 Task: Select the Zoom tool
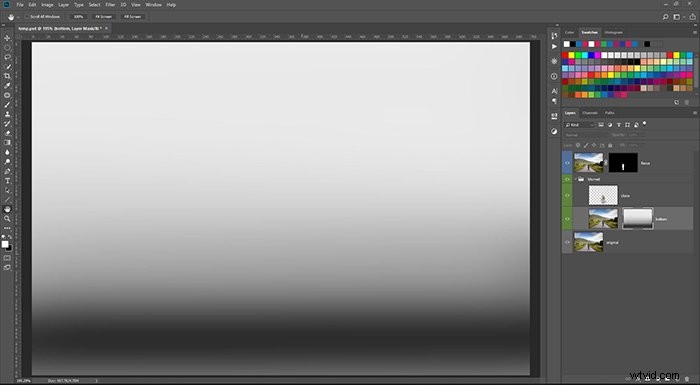tap(7, 219)
